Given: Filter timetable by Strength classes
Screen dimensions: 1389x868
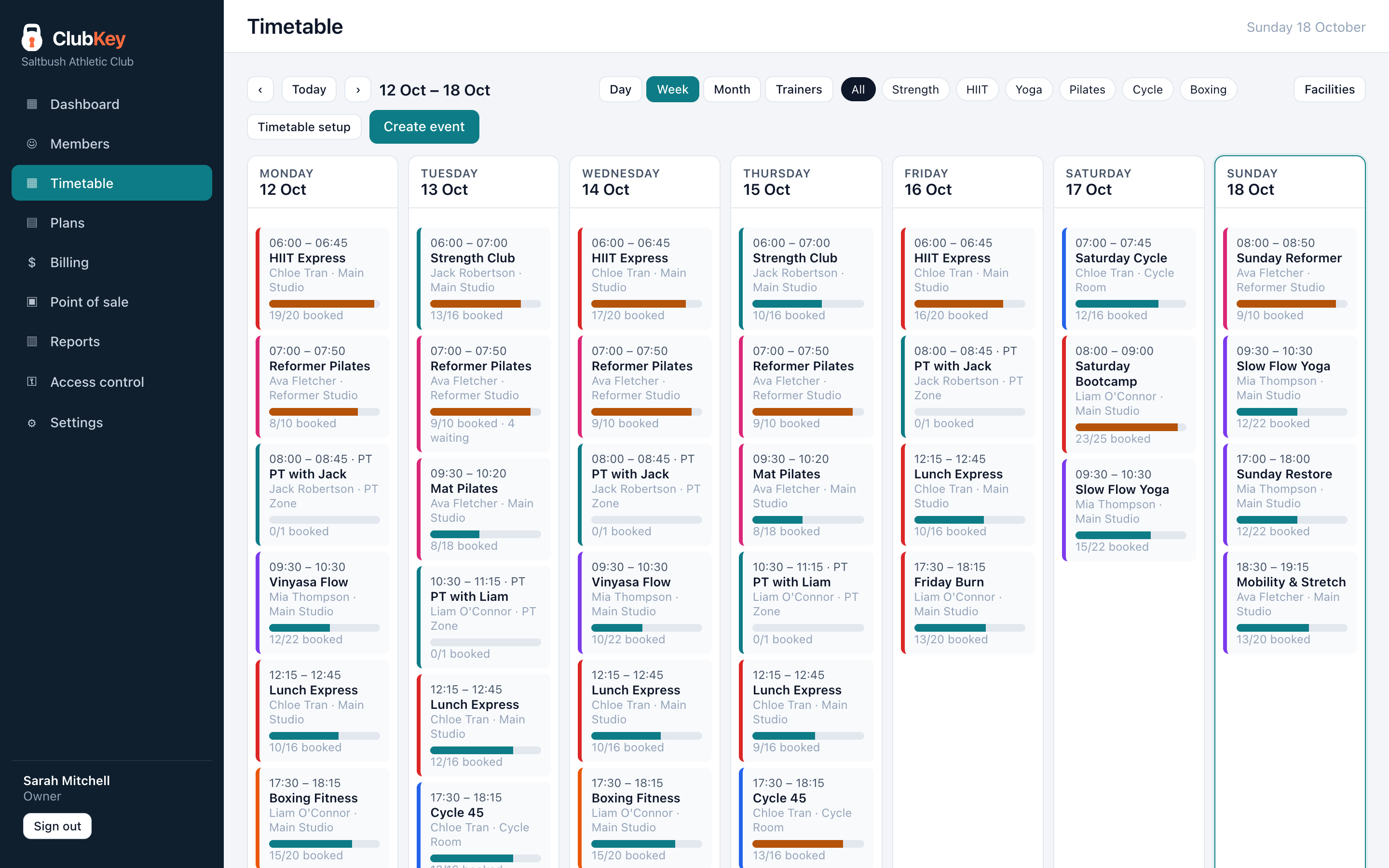Looking at the screenshot, I should (915, 90).
